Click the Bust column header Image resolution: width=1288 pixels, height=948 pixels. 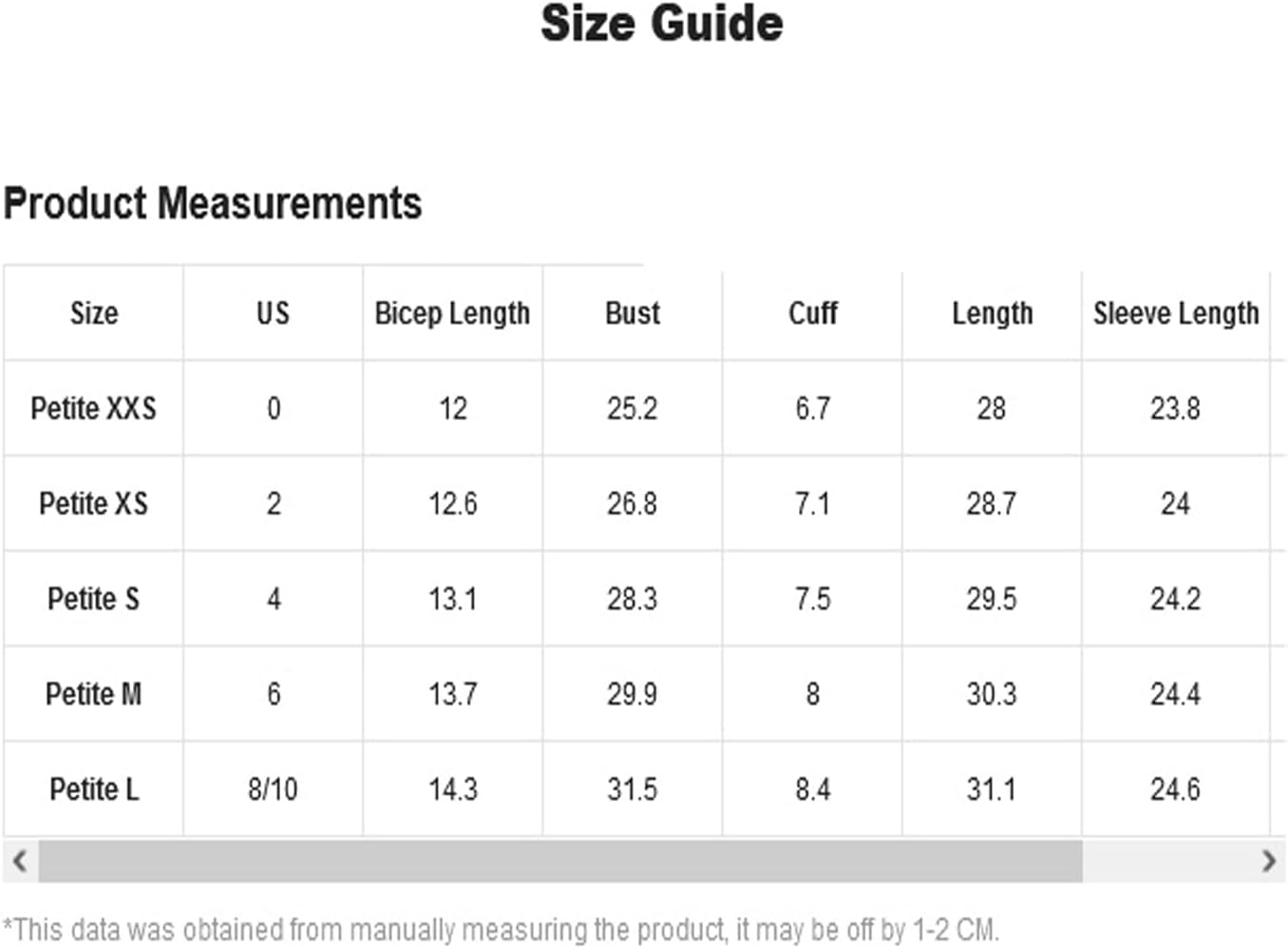pyautogui.click(x=633, y=313)
